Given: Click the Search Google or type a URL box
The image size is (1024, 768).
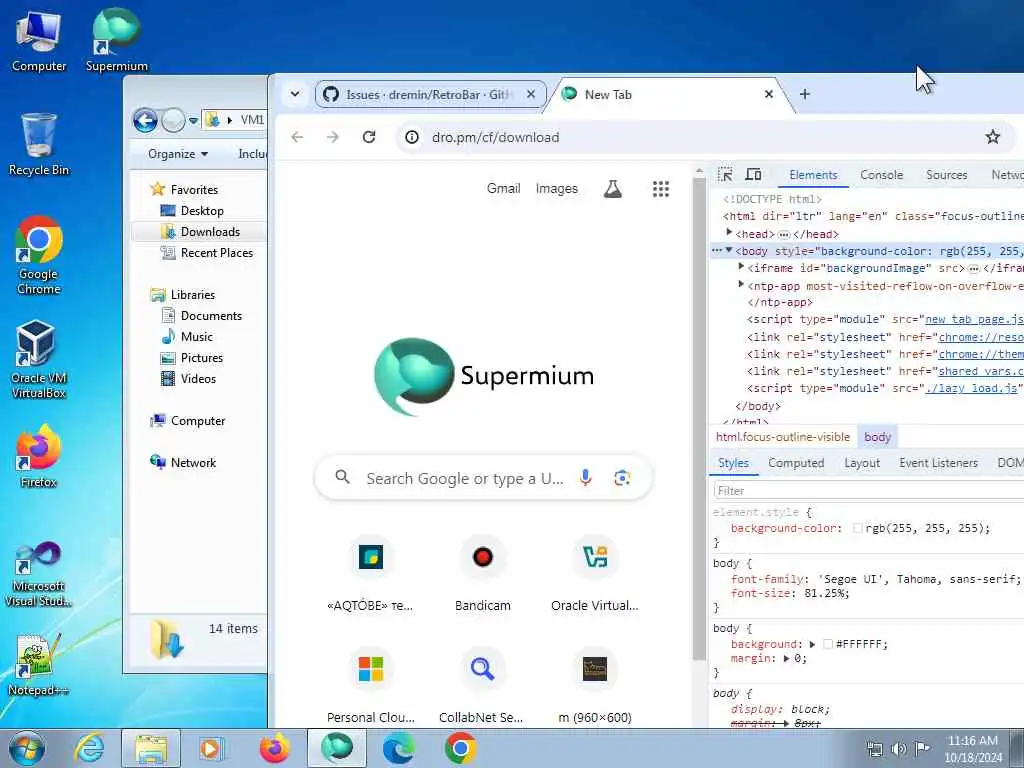Looking at the screenshot, I should (x=483, y=477).
